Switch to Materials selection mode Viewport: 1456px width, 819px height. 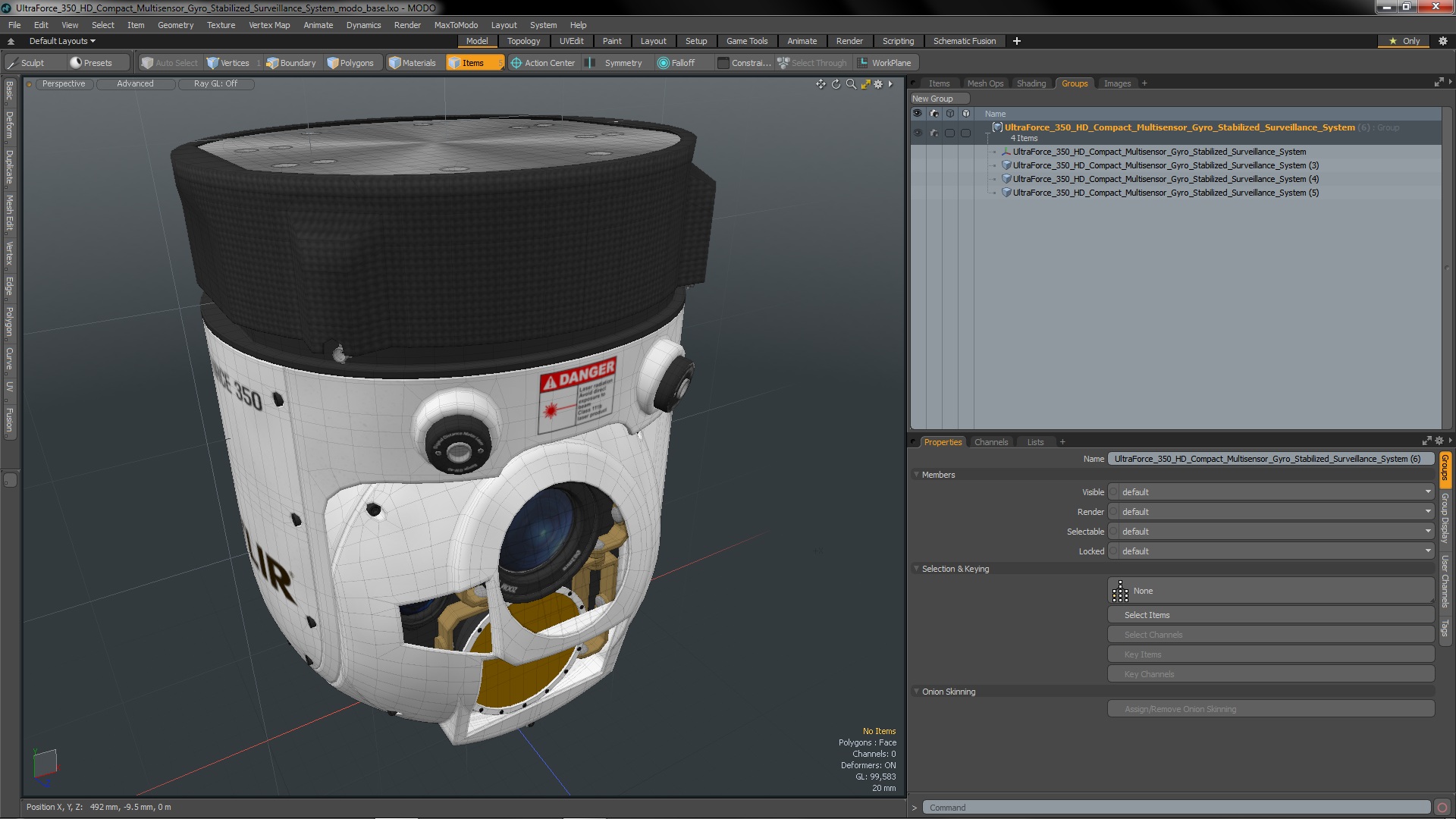click(x=413, y=63)
